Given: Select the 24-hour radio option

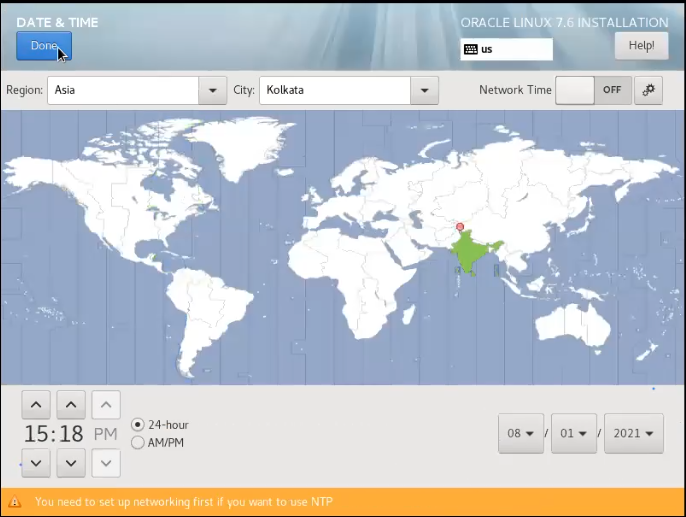Looking at the screenshot, I should [x=160, y=425].
